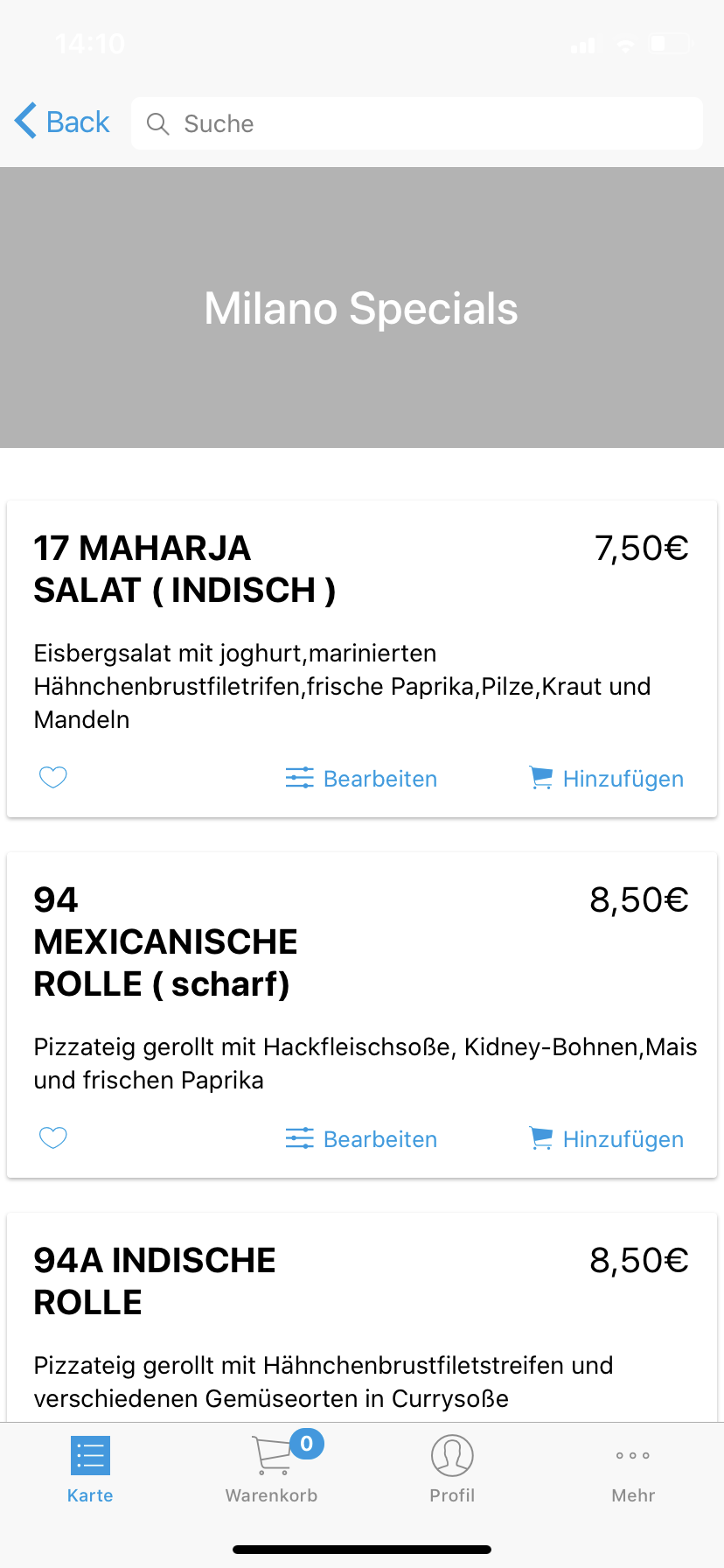Tap the Back chevron arrow icon
The height and width of the screenshot is (1568, 724).
point(26,121)
